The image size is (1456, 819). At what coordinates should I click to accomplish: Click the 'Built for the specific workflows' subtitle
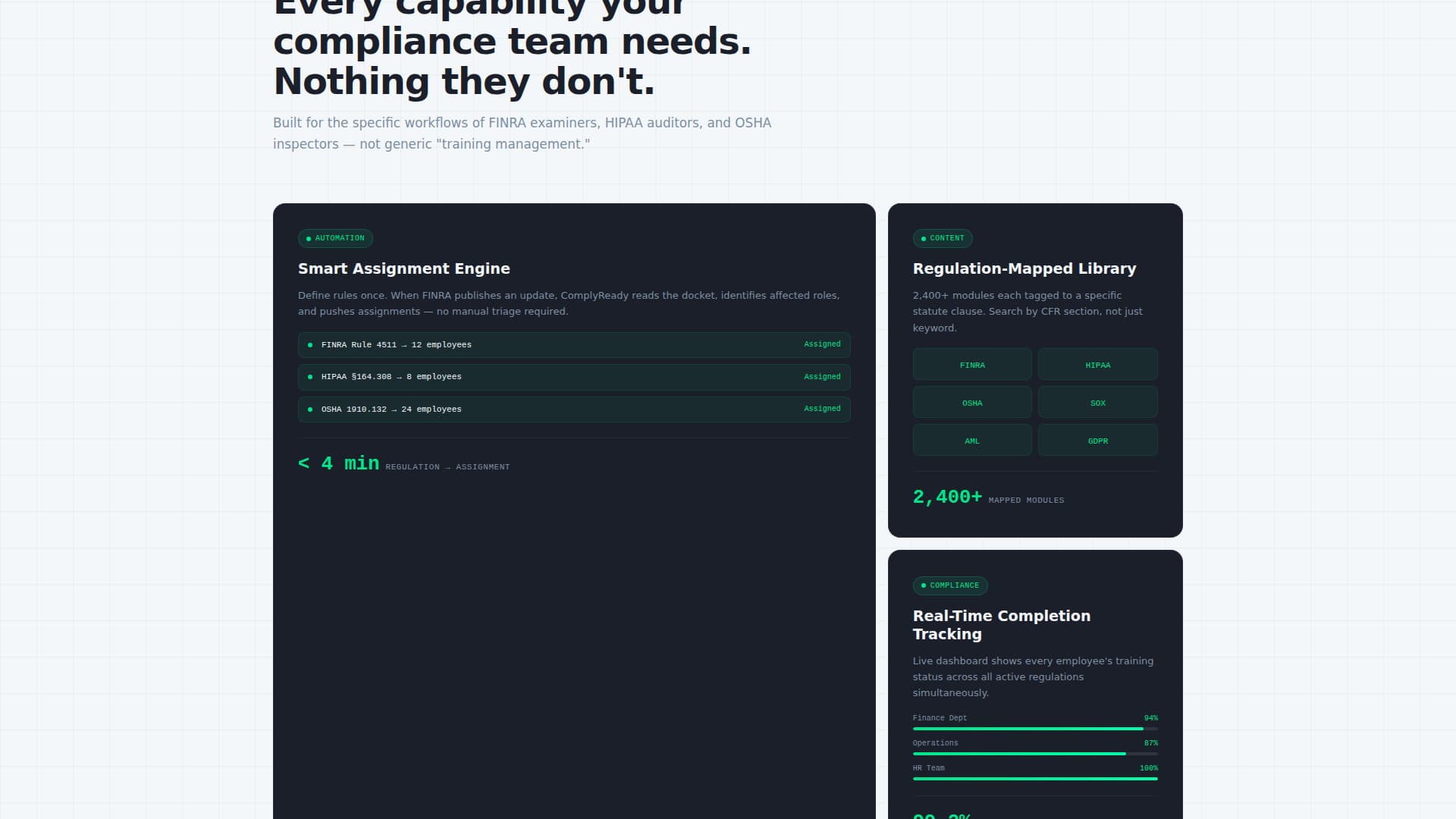522,133
